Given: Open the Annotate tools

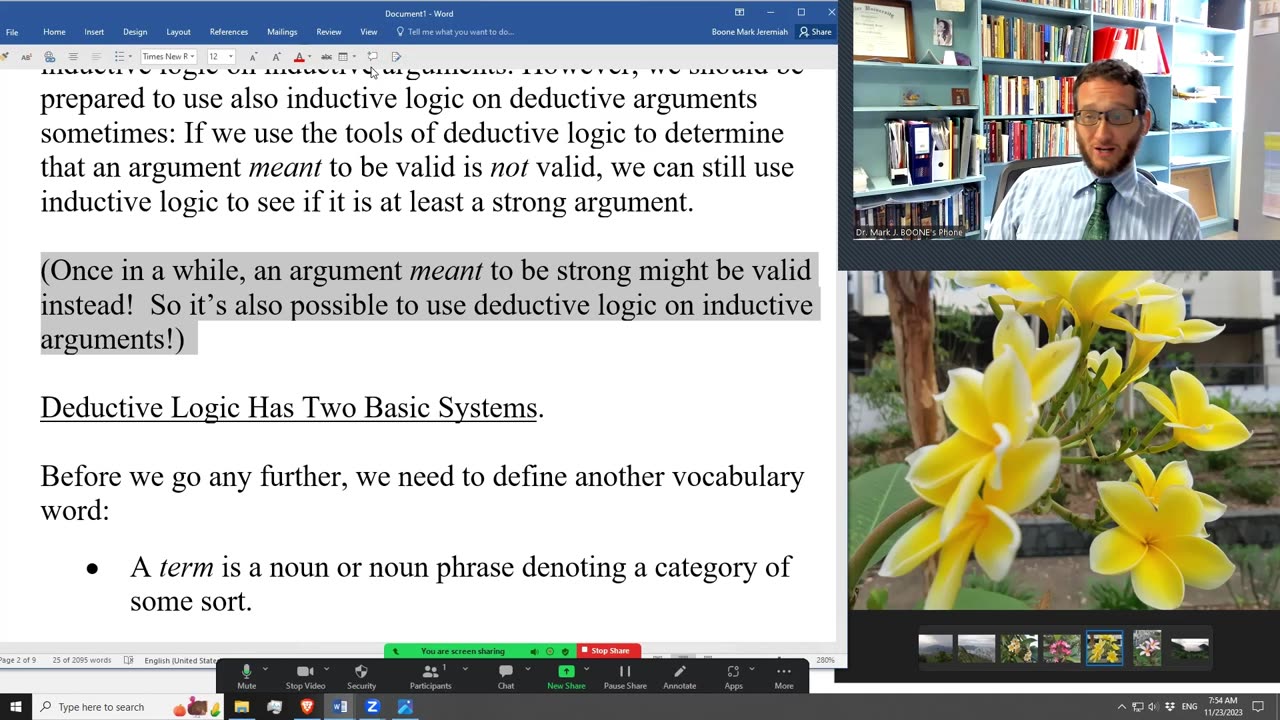Looking at the screenshot, I should [x=679, y=677].
